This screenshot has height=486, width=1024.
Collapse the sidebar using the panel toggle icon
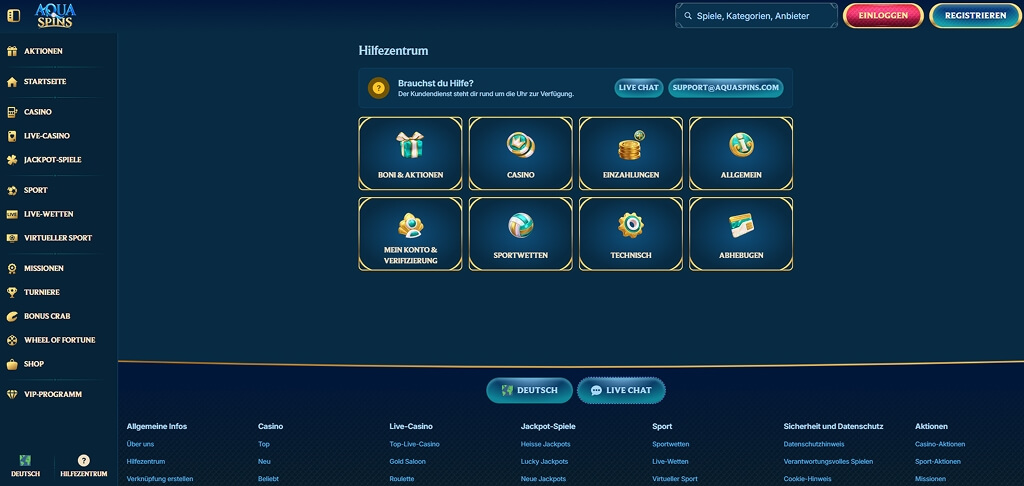13,16
